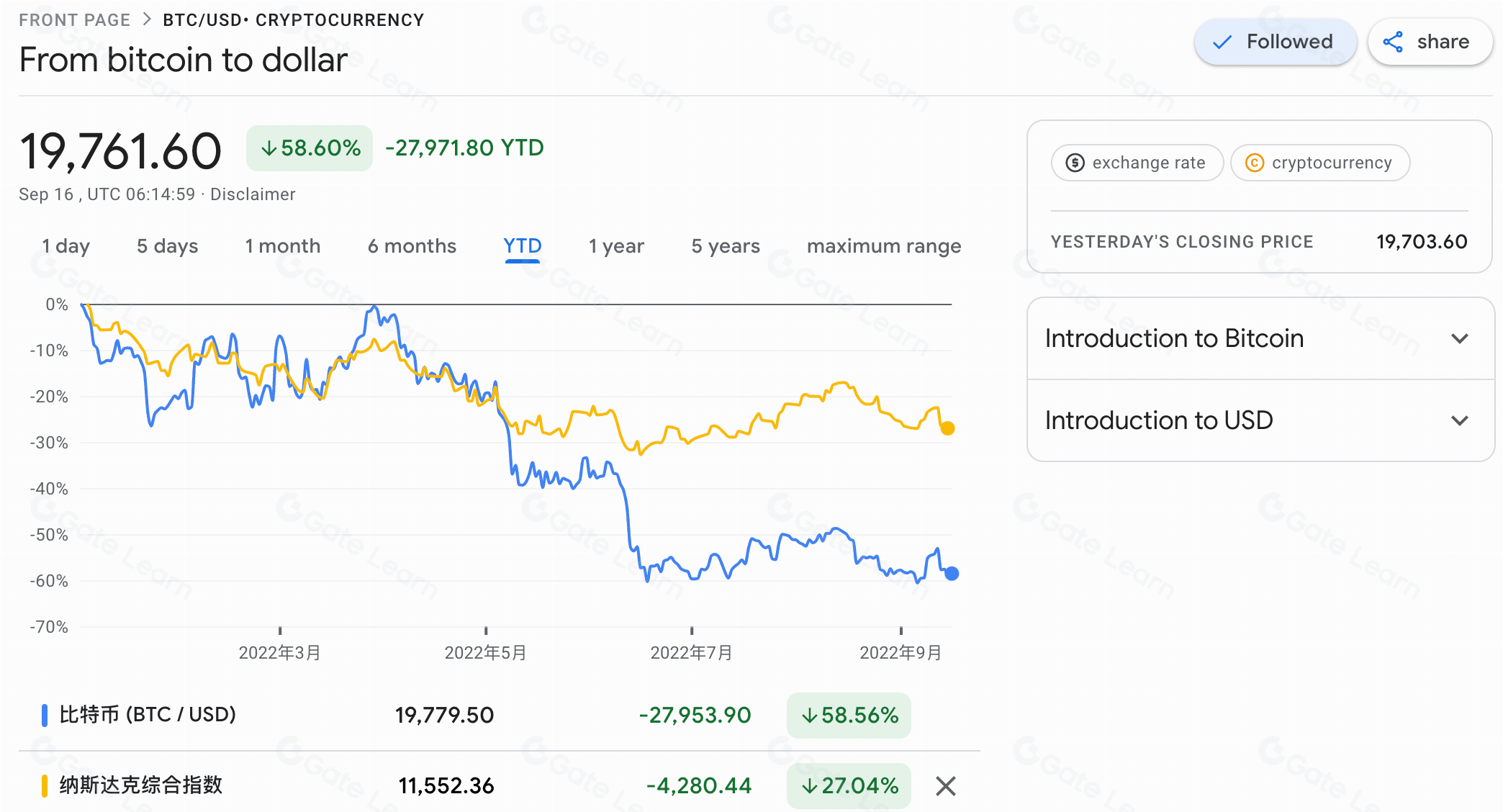Image resolution: width=1503 pixels, height=812 pixels.
Task: Click the dollar icon in exchange rate chip
Action: tap(1075, 163)
